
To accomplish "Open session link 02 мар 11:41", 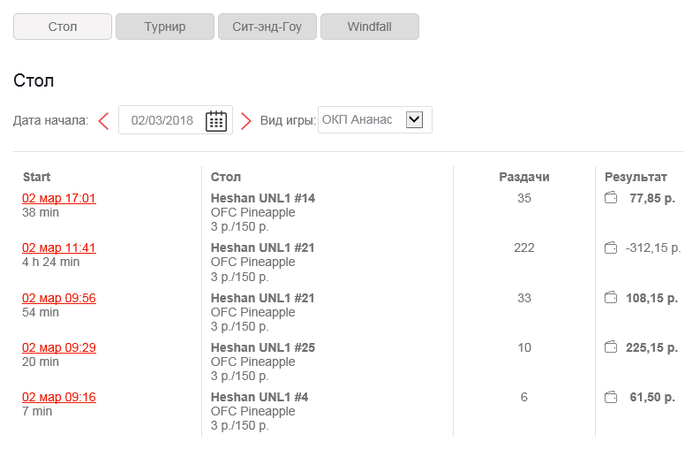I will click(59, 248).
